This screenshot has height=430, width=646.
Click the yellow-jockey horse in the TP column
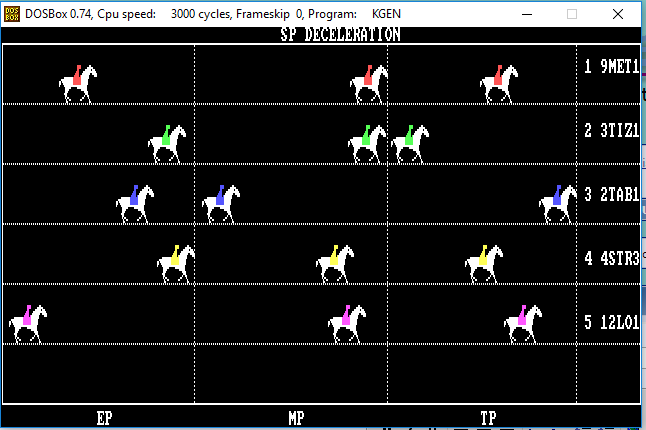pyautogui.click(x=484, y=264)
